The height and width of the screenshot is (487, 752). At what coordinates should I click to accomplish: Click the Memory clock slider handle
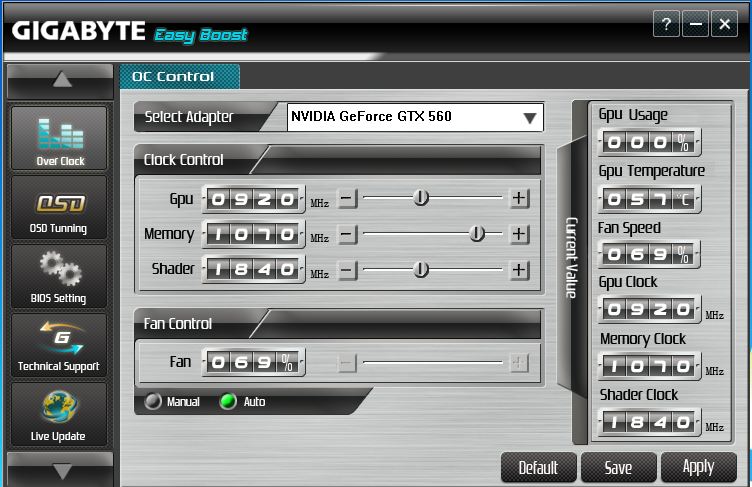click(477, 234)
